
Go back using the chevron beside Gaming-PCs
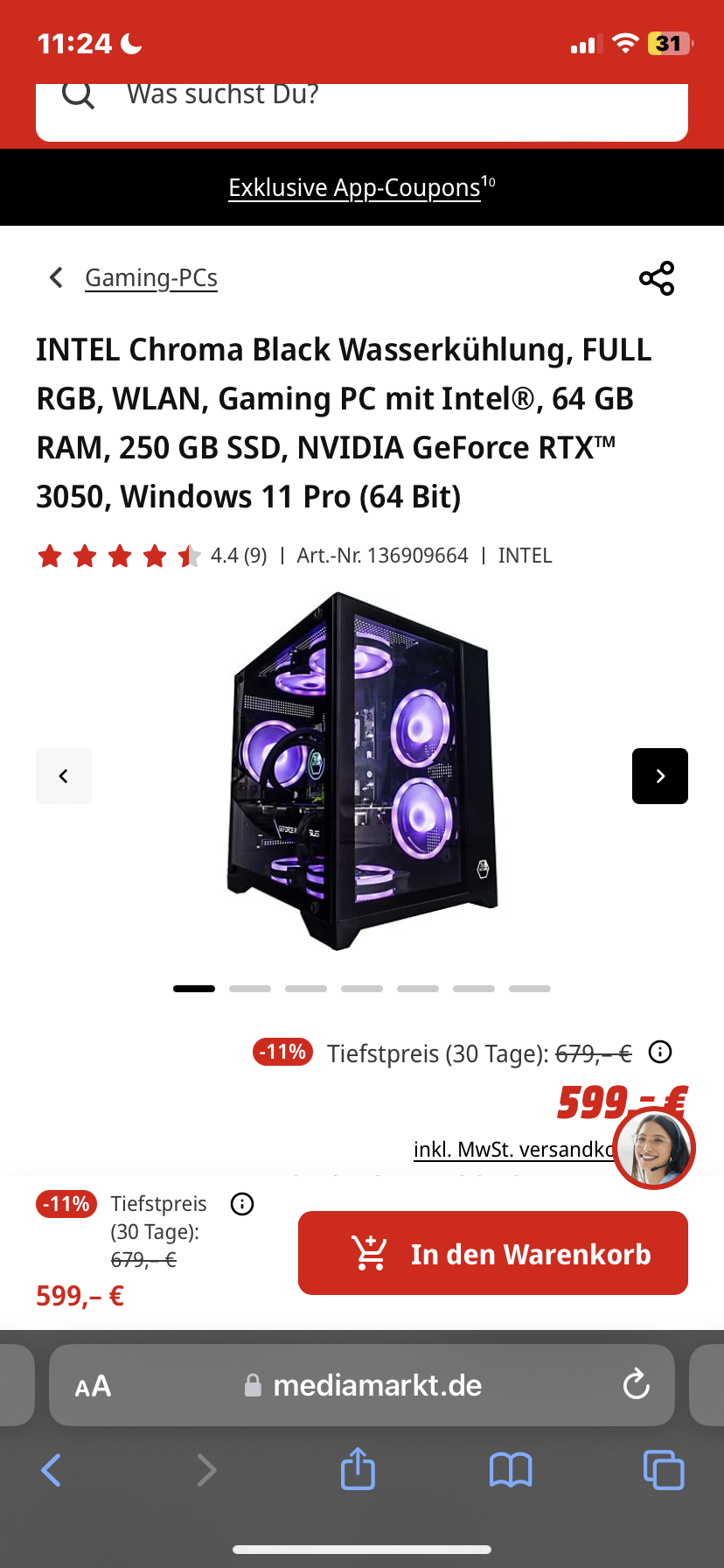click(x=57, y=277)
